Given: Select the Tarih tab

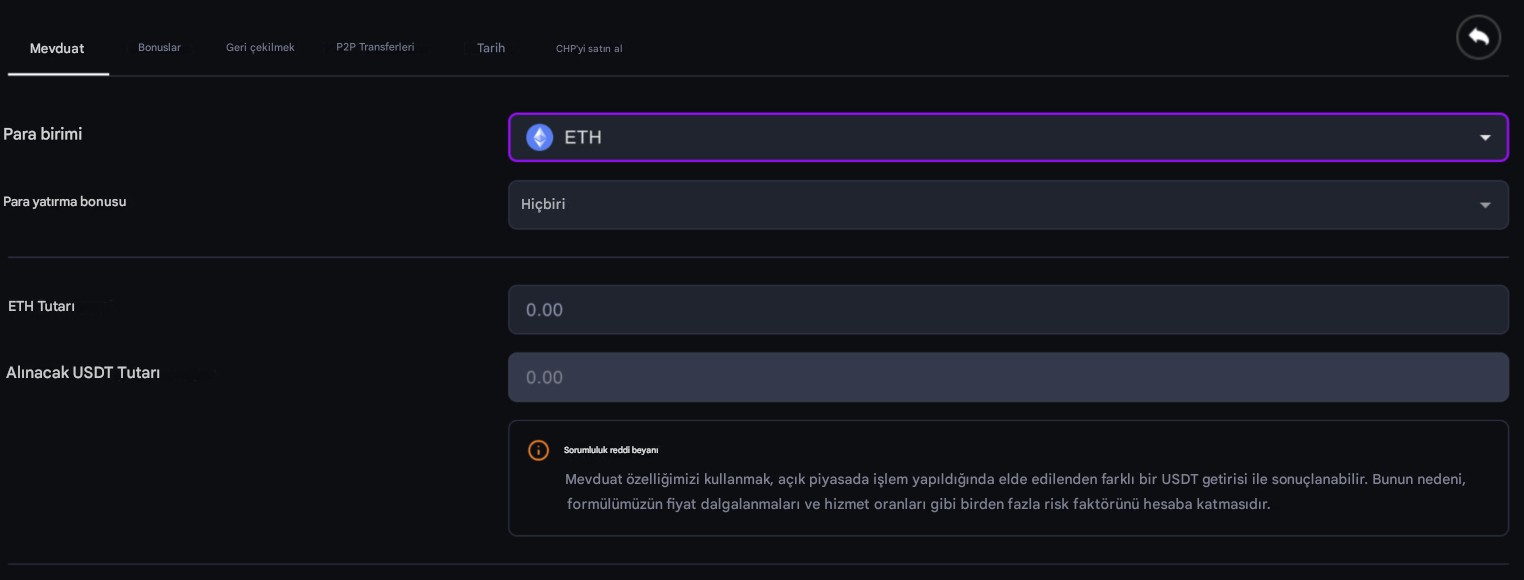Looking at the screenshot, I should coord(491,47).
